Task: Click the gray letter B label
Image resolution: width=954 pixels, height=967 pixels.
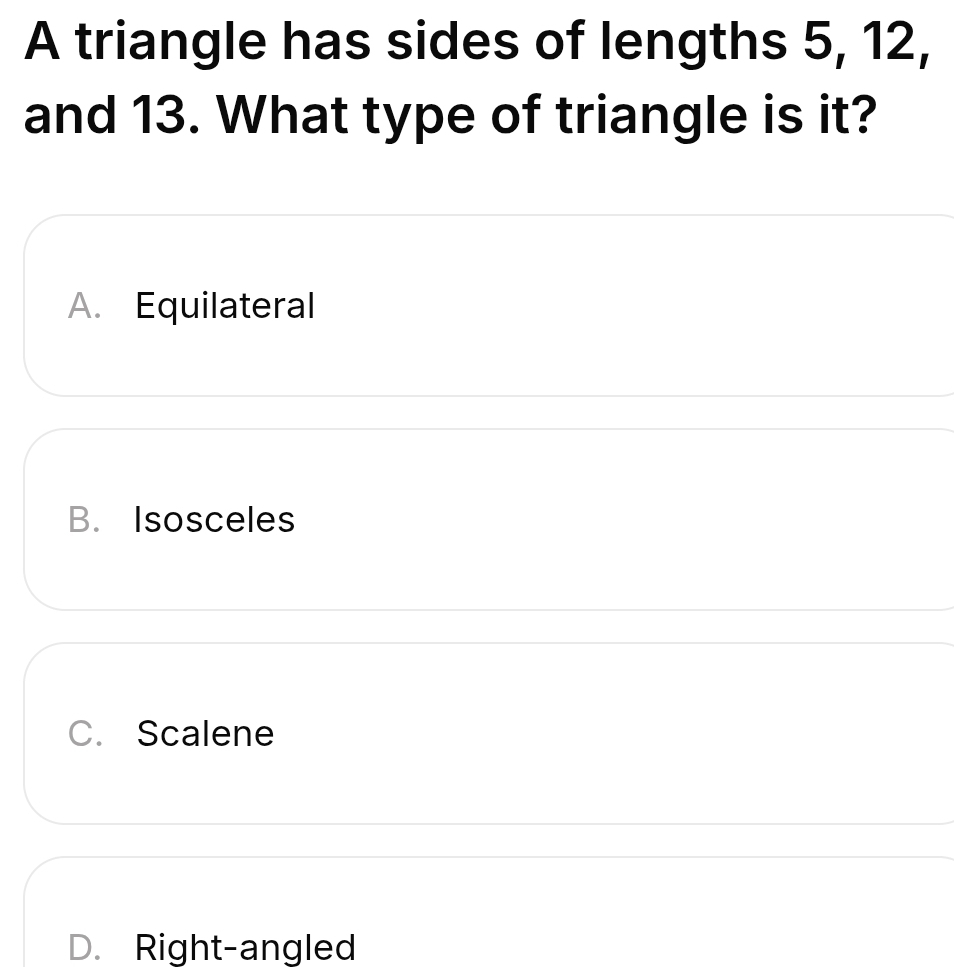Action: point(84,519)
